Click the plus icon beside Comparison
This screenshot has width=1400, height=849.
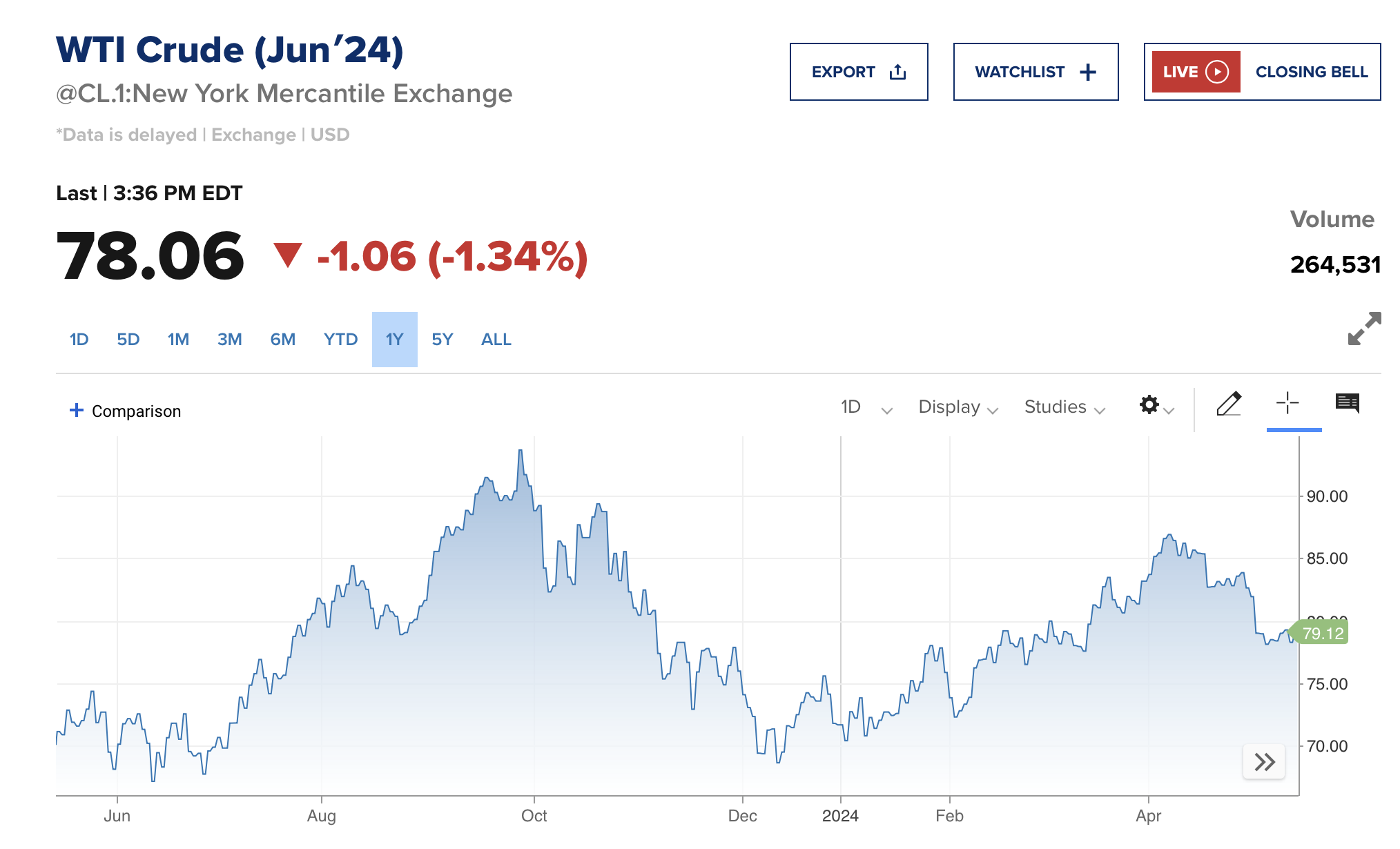click(x=77, y=411)
